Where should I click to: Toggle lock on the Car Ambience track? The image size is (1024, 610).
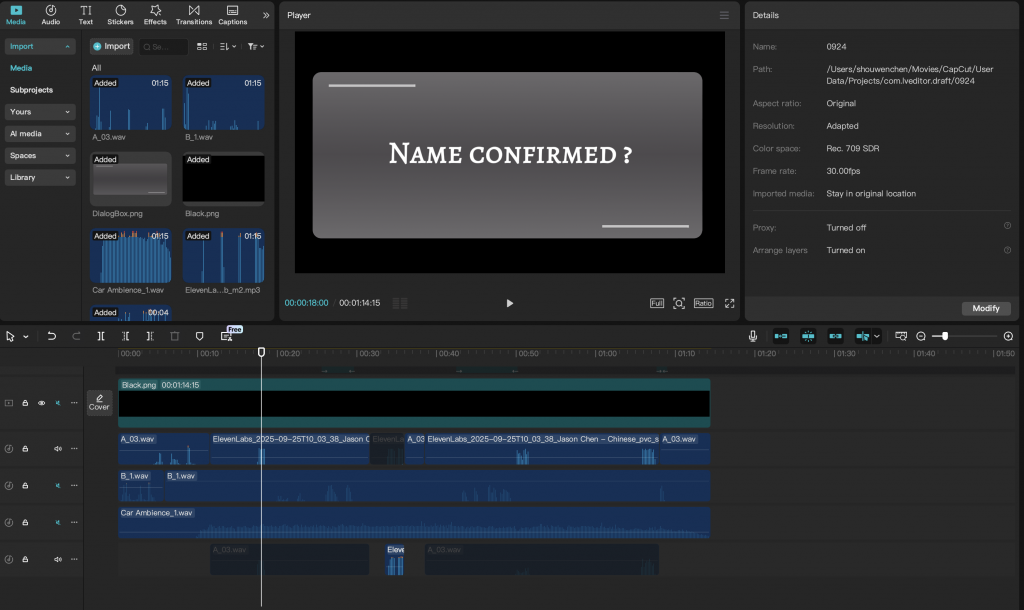(x=25, y=522)
